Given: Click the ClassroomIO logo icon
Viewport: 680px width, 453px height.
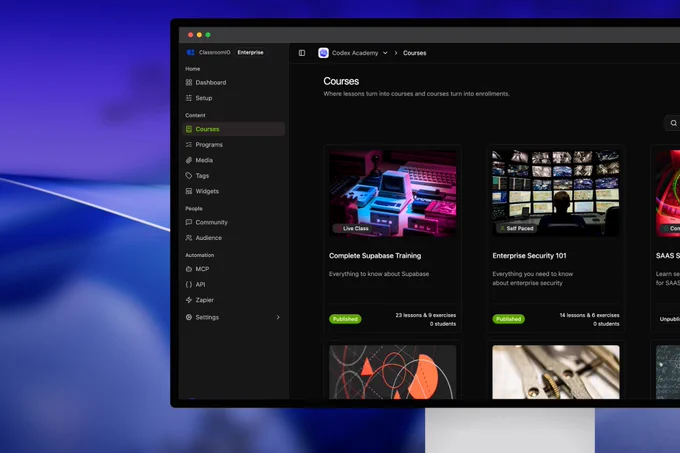Looking at the screenshot, I should tap(190, 52).
